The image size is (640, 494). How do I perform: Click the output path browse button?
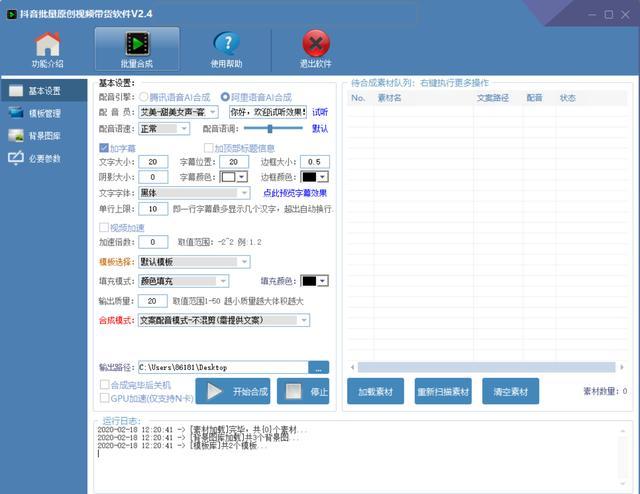pyautogui.click(x=318, y=367)
